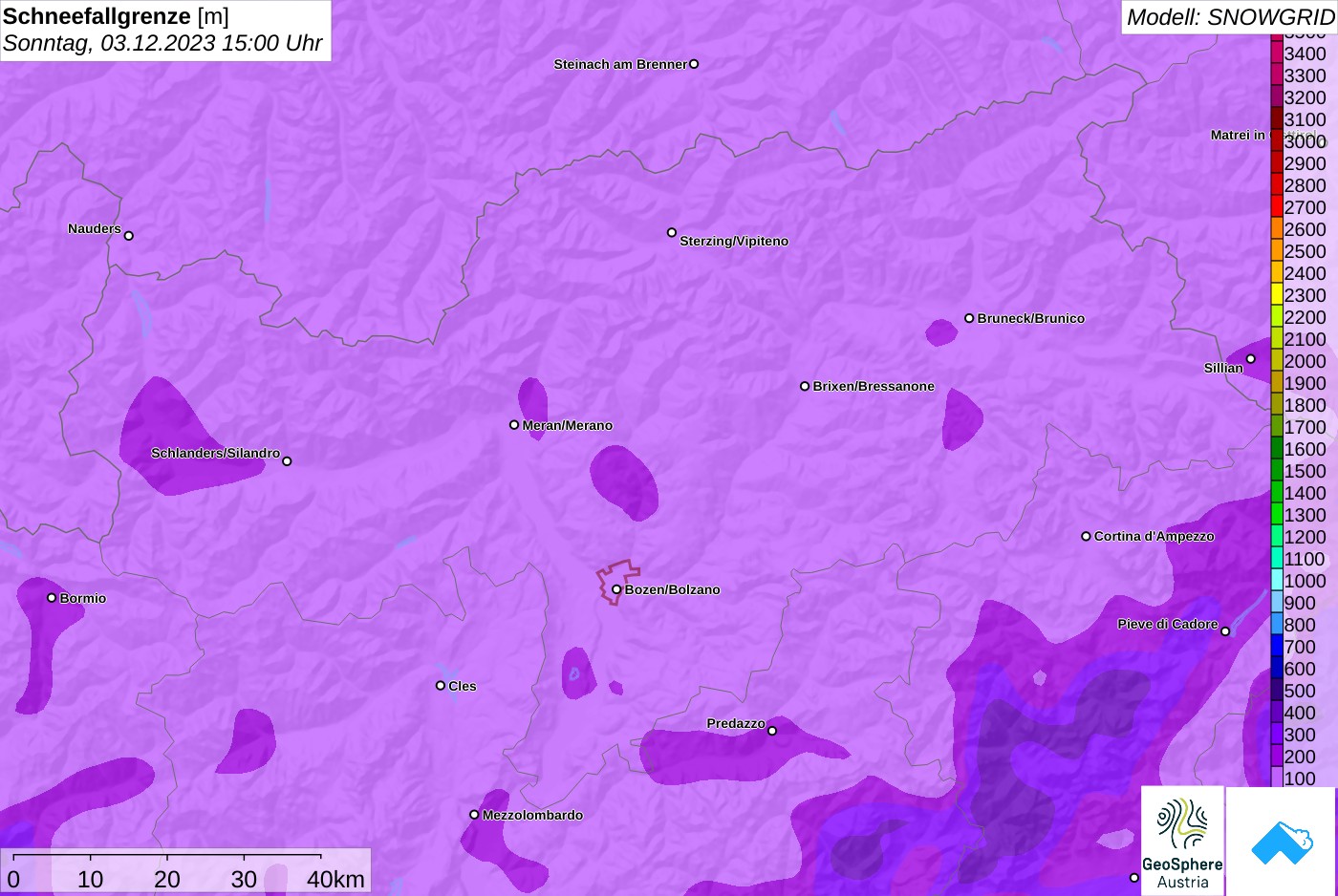1338x896 pixels.
Task: Click the Matrei in label text
Action: (1238, 135)
